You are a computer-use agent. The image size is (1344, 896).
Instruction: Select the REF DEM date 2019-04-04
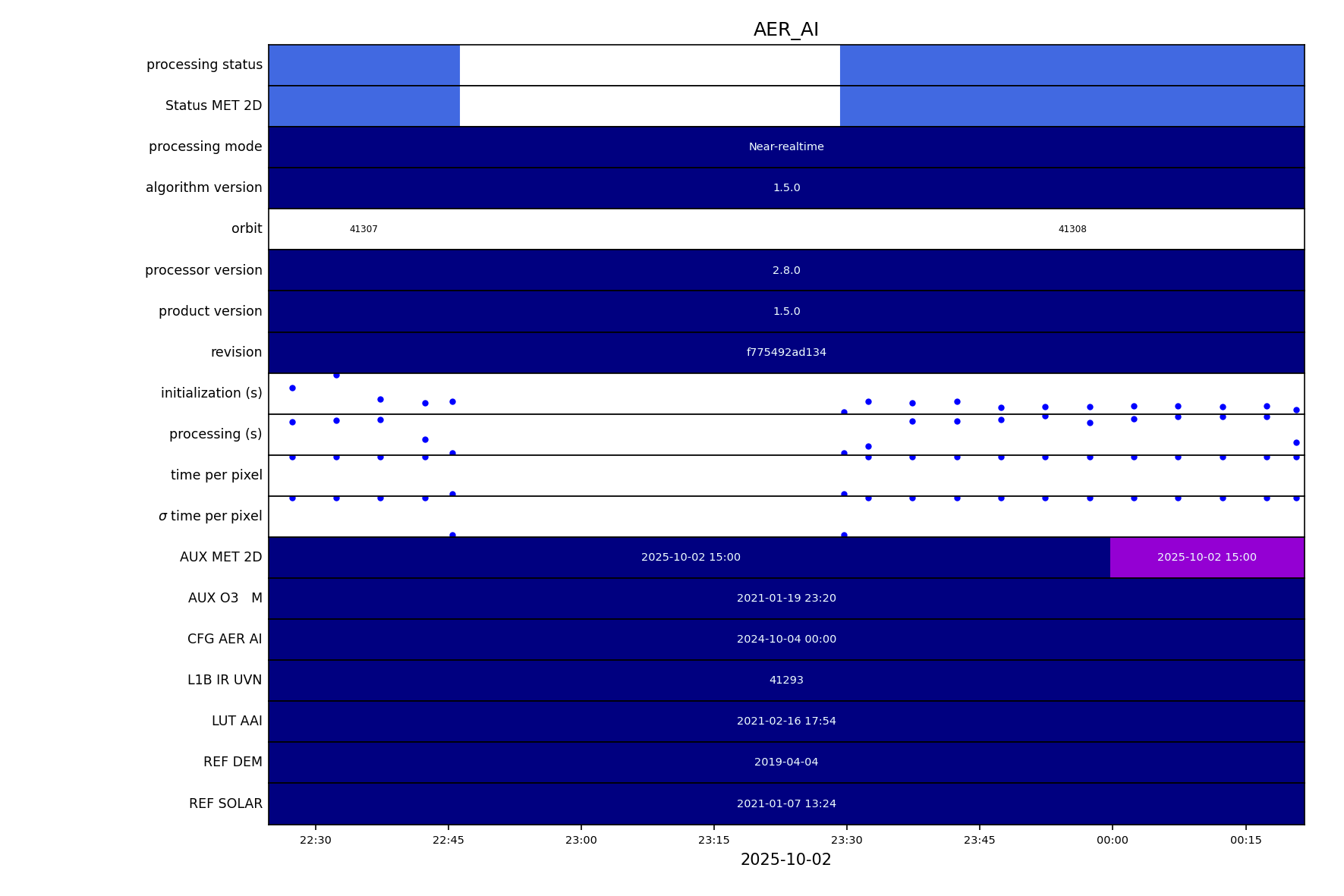tap(785, 762)
